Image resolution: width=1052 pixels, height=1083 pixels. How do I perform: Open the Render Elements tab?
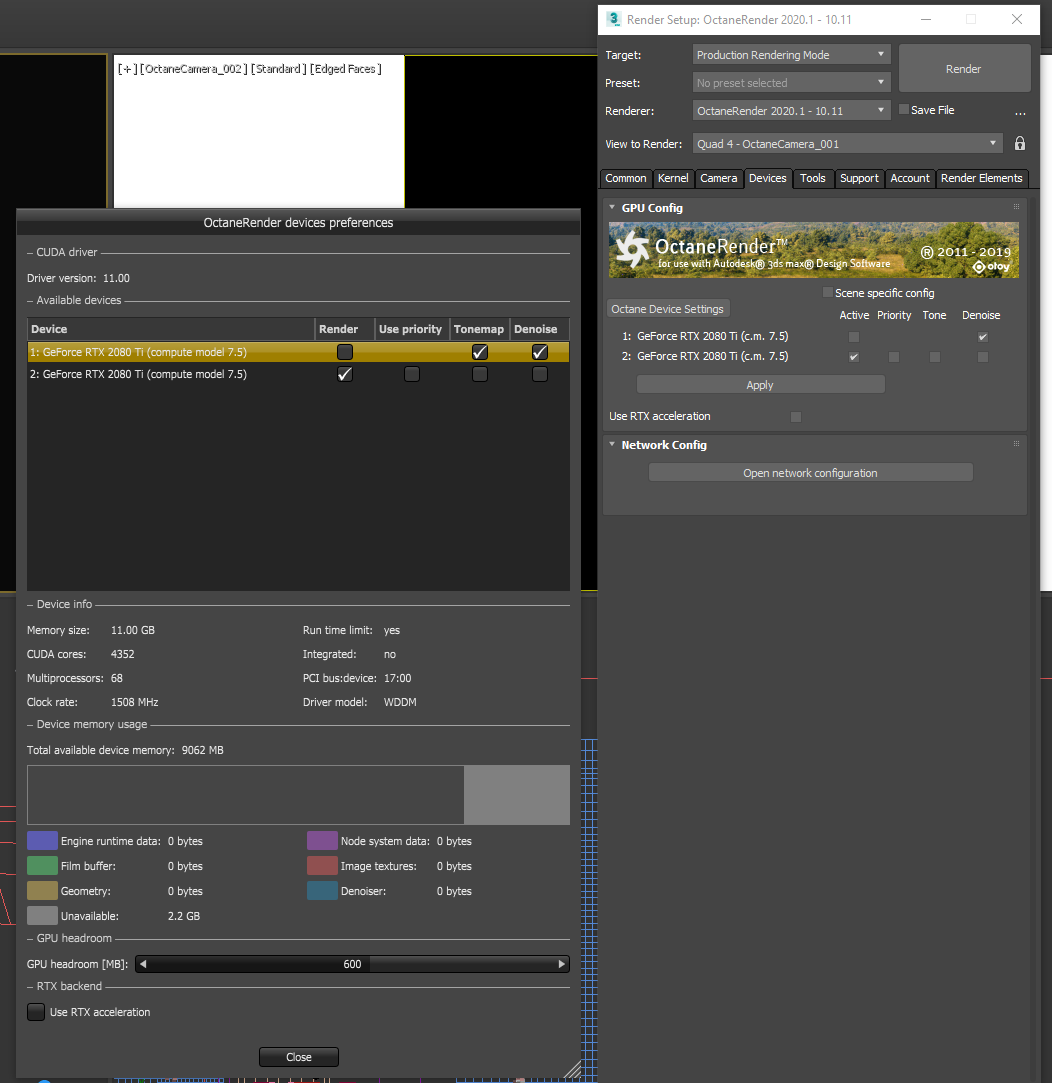pyautogui.click(x=982, y=178)
